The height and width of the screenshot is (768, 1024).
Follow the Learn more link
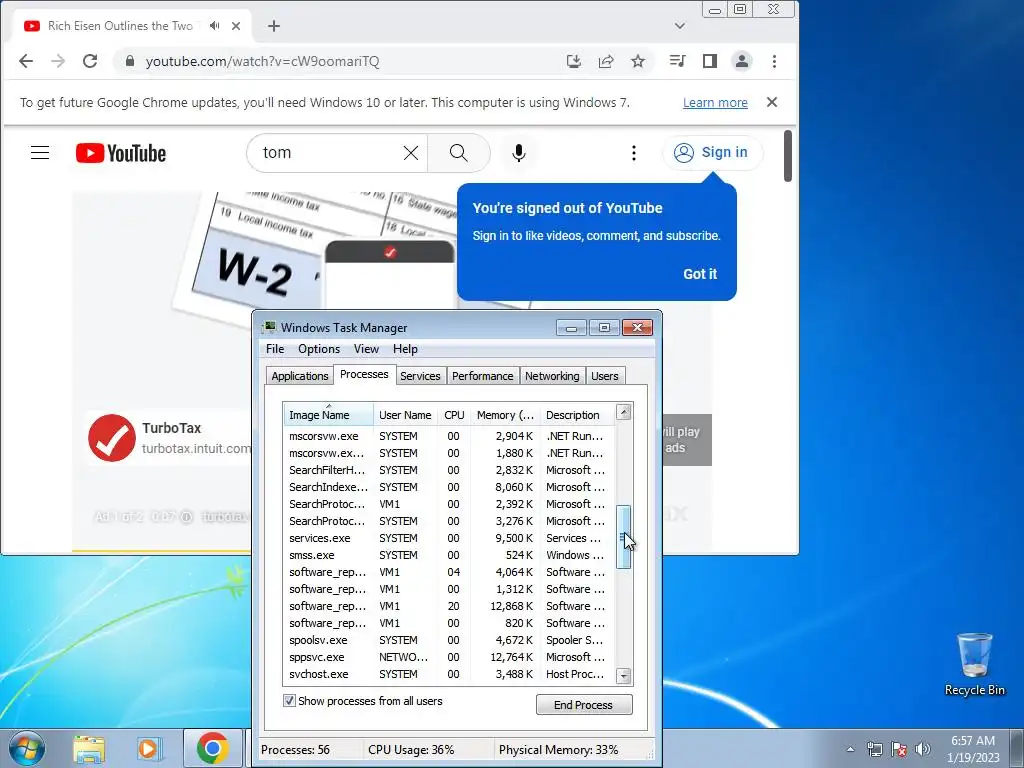coord(715,103)
